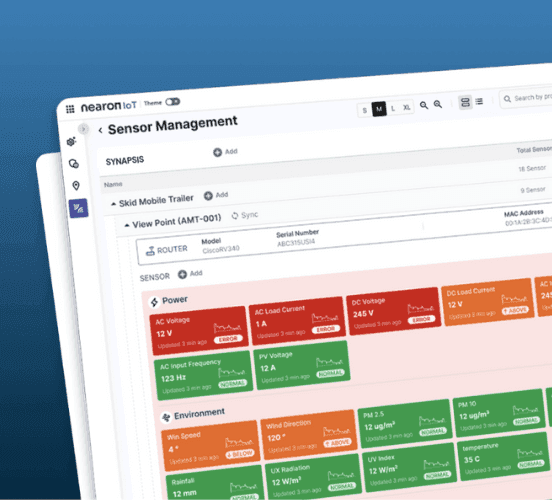The height and width of the screenshot is (500, 552).
Task: Select size M option
Action: pyautogui.click(x=379, y=109)
